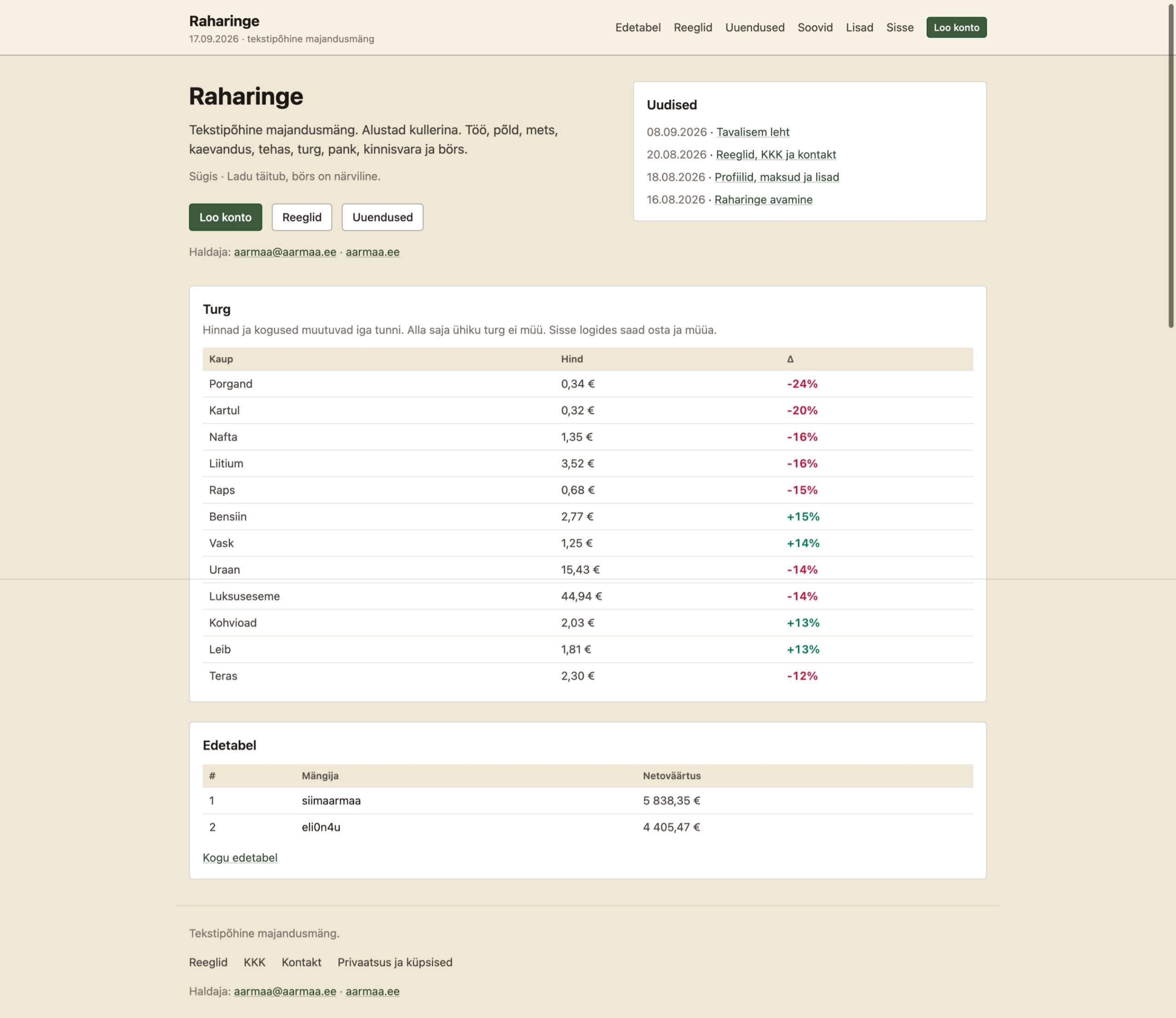Open Reeglid, KKK ja kontakt news link

(x=776, y=154)
